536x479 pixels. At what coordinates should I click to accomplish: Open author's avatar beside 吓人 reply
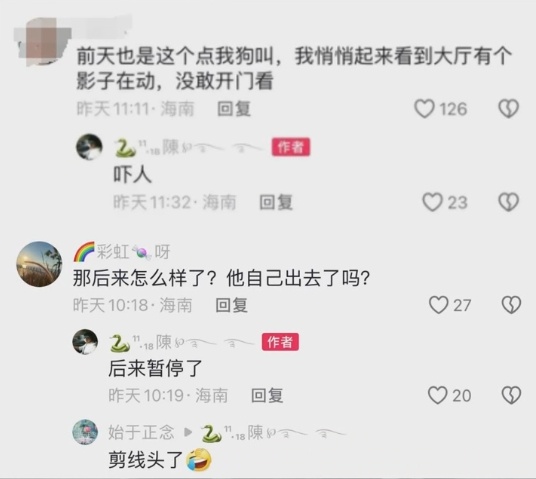coord(89,147)
